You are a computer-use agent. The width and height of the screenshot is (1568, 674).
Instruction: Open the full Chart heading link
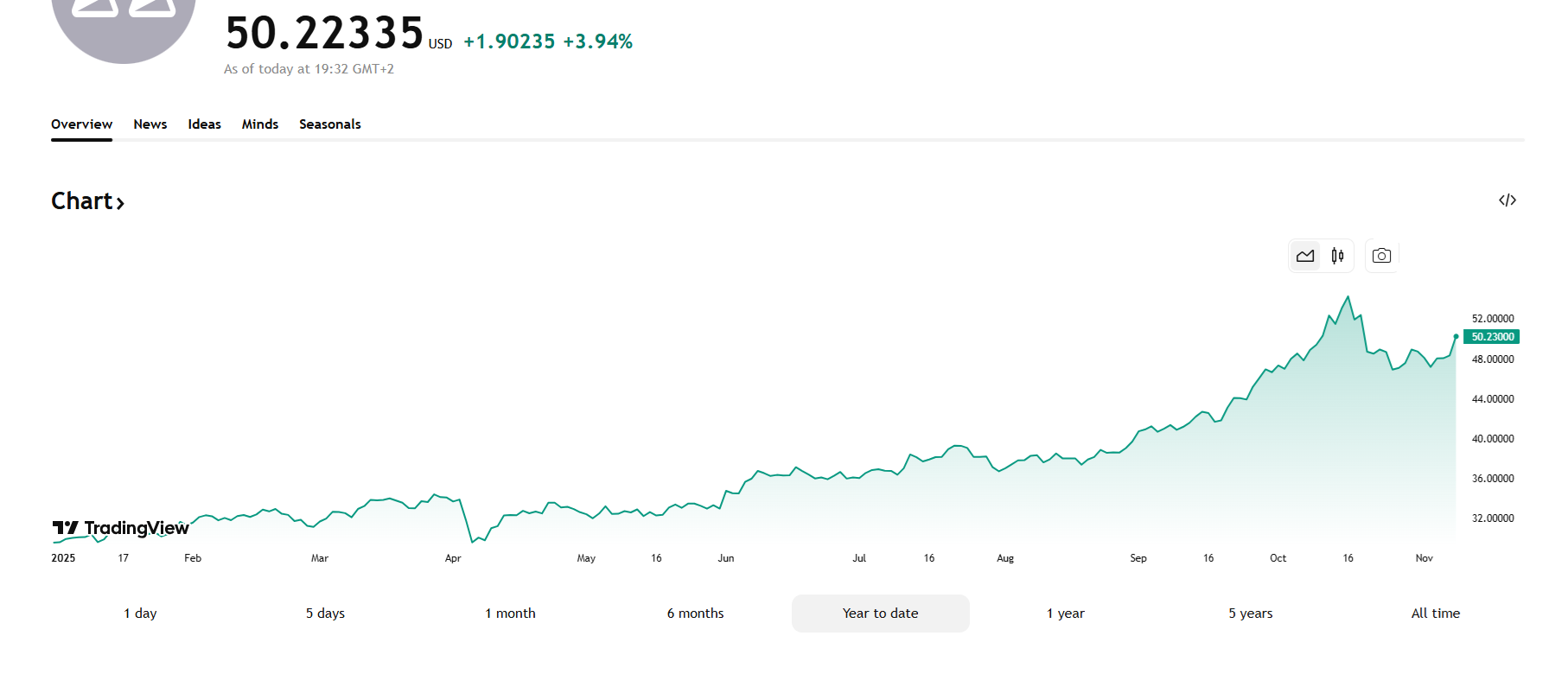(x=88, y=201)
